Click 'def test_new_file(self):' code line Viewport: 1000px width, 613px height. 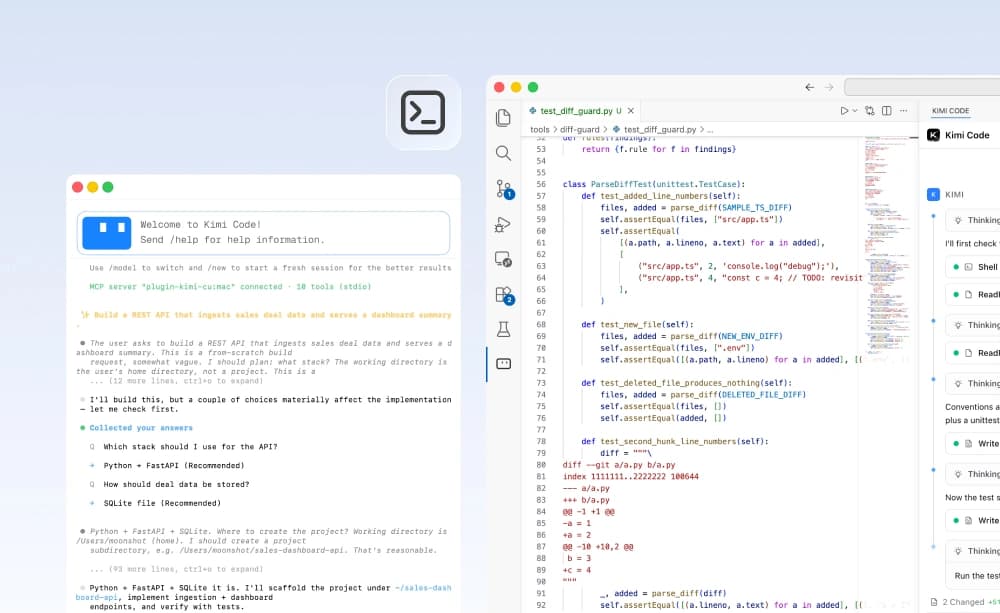[x=637, y=325]
